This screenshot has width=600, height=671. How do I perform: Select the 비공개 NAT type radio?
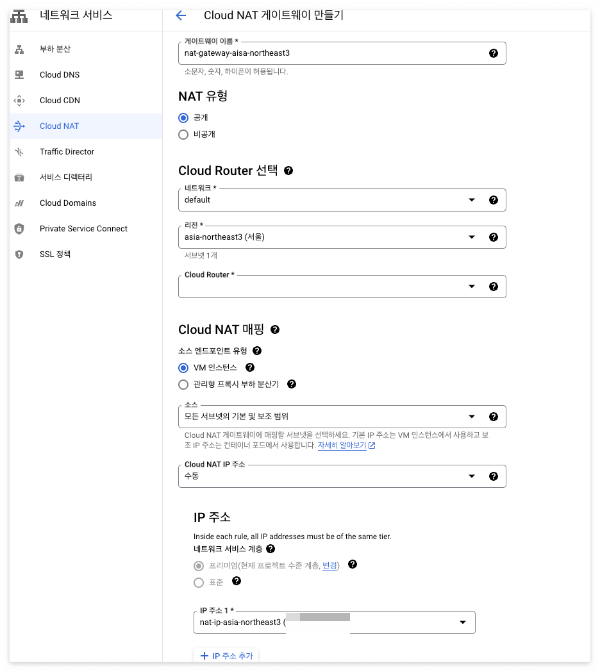[183, 135]
